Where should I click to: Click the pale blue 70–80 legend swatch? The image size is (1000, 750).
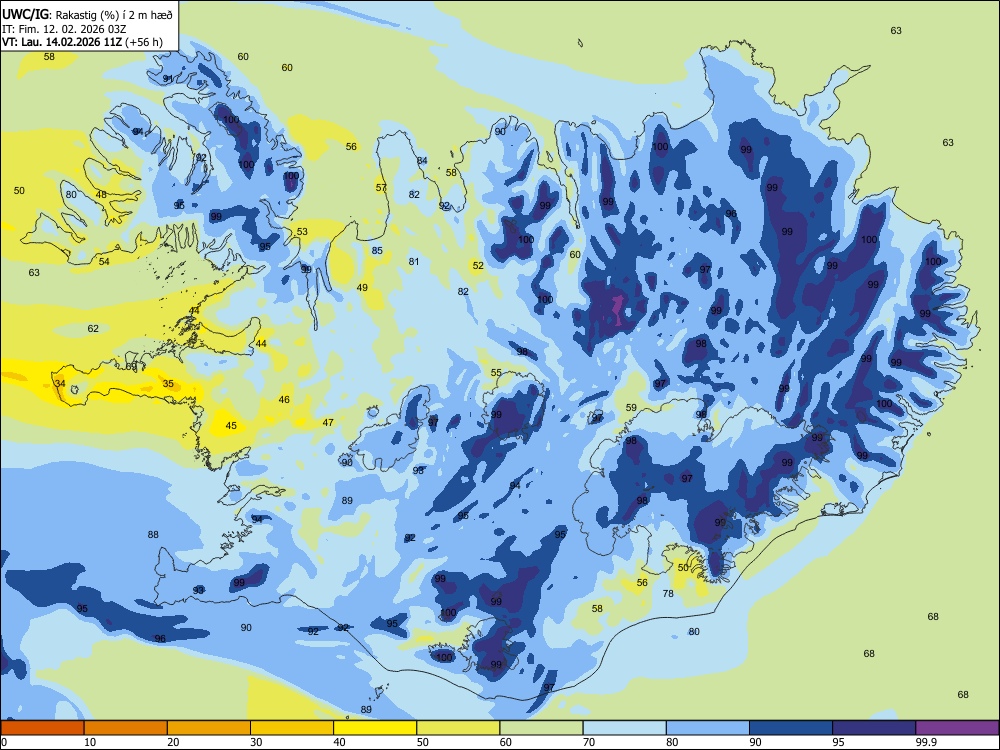pyautogui.click(x=624, y=728)
